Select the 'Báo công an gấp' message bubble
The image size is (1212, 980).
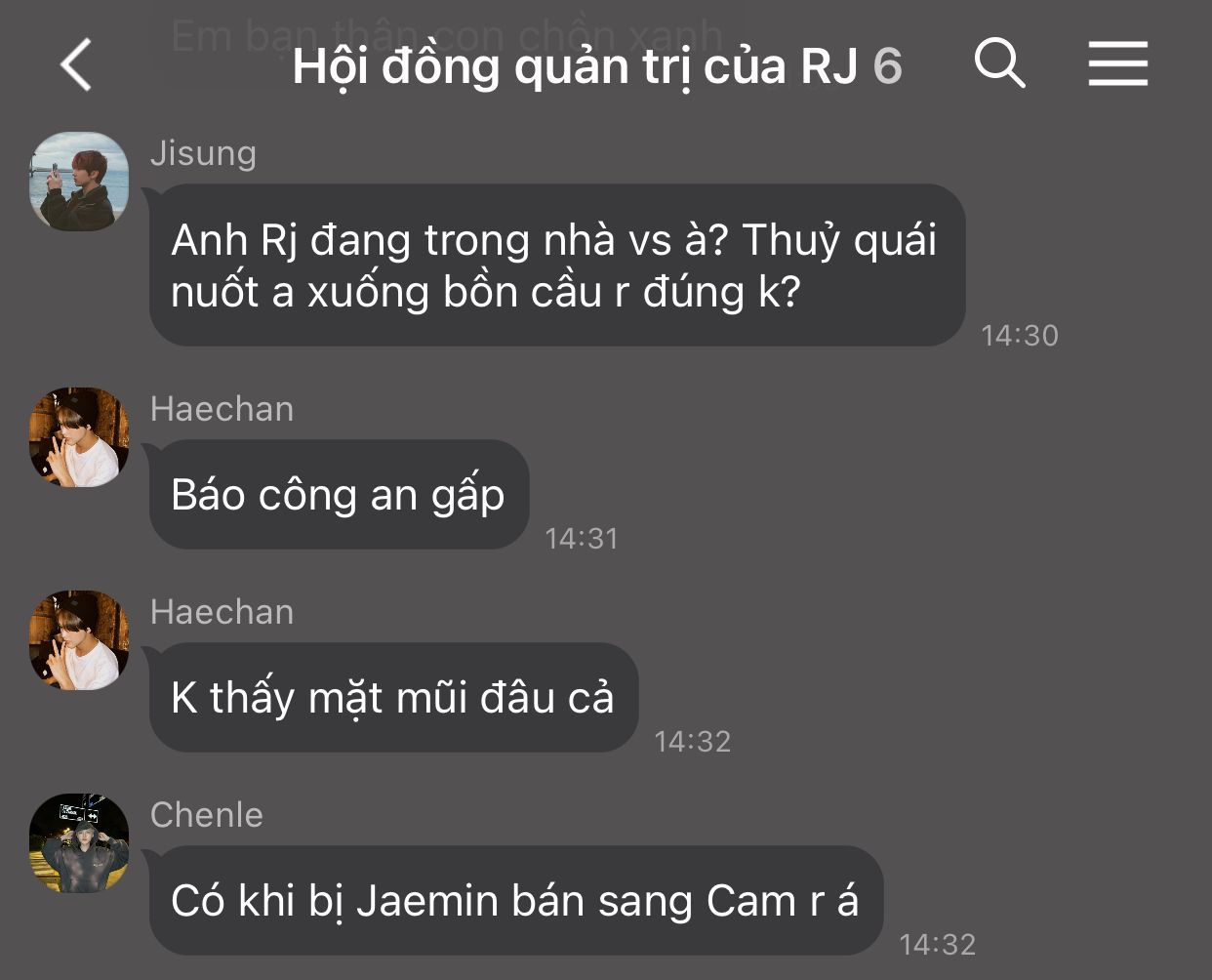click(340, 494)
